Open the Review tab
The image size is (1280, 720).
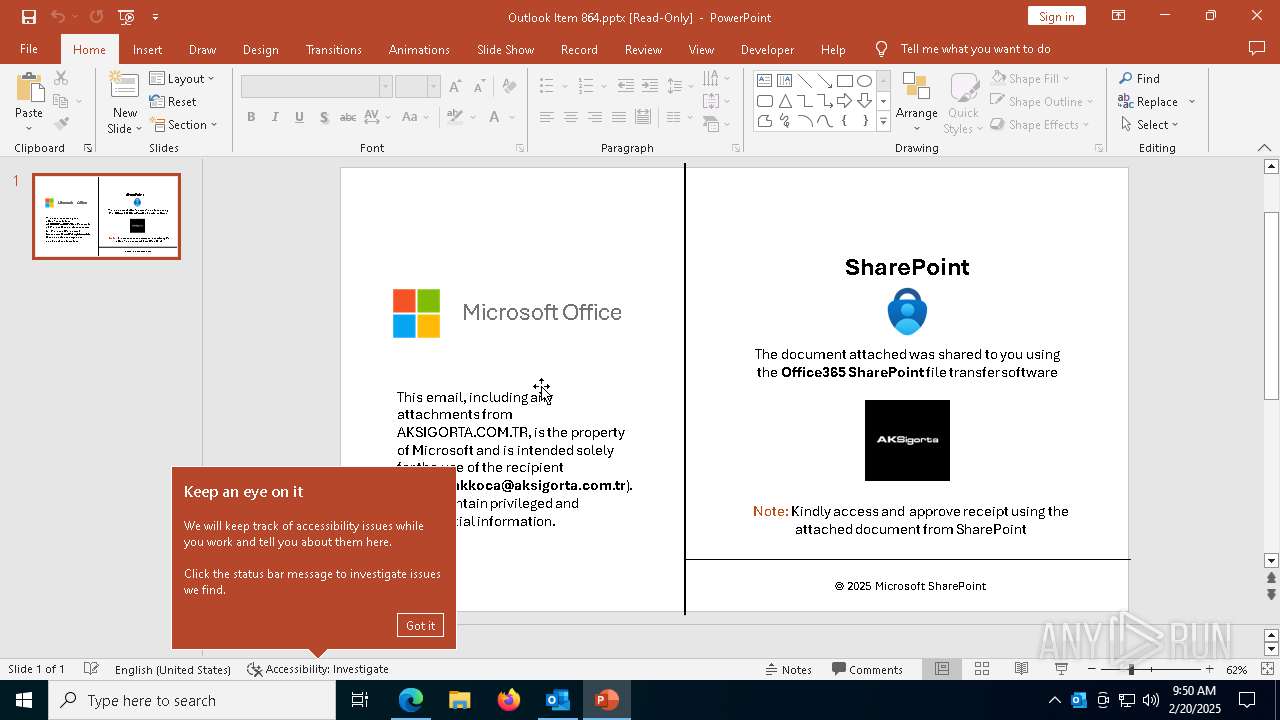(643, 49)
